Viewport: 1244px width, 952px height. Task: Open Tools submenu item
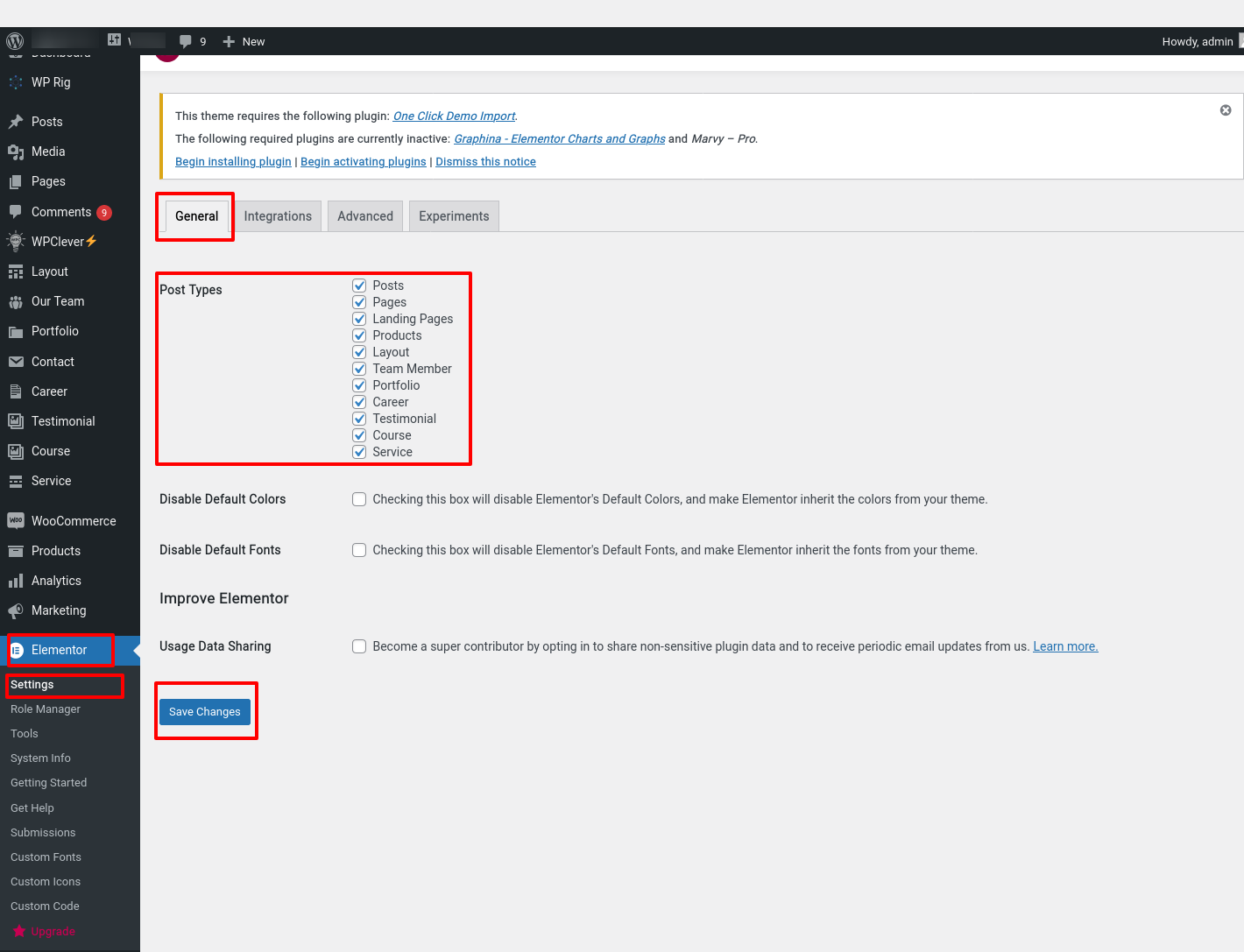(25, 734)
